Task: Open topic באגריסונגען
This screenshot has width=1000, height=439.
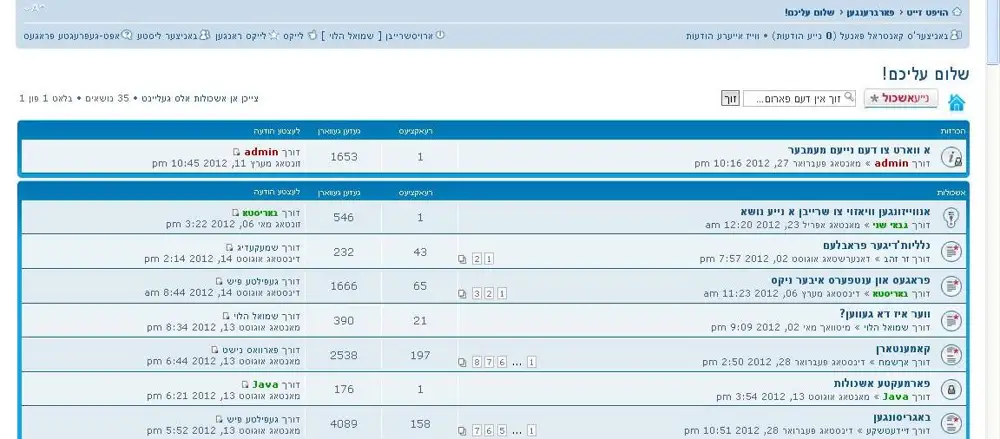Action: (902, 418)
